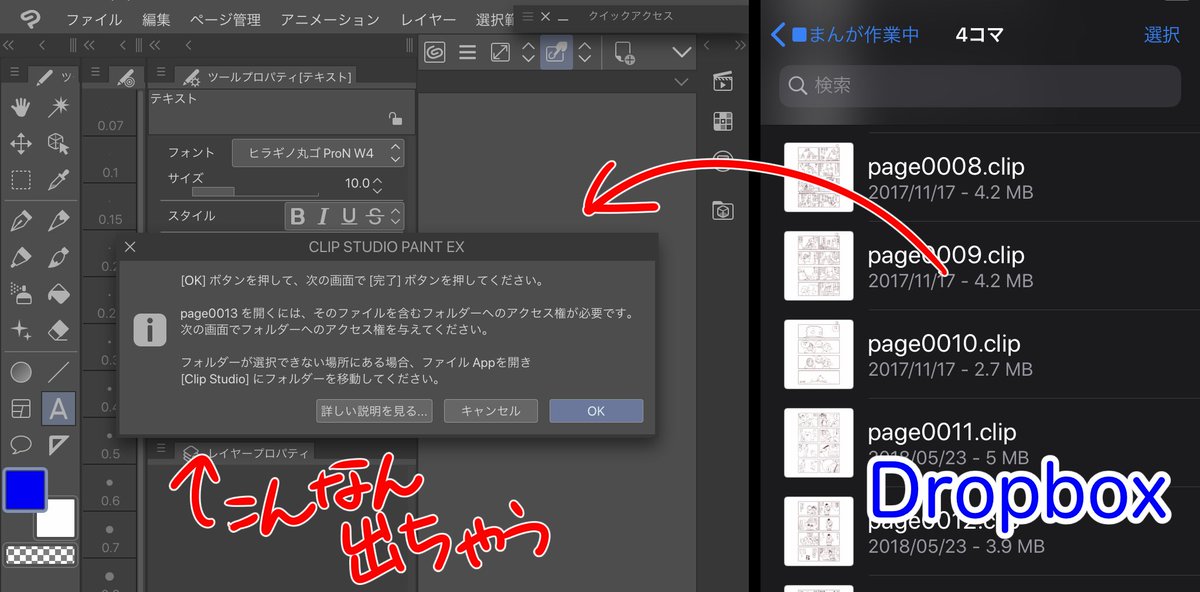Click the new page plus icon
The height and width of the screenshot is (592, 1200).
[x=625, y=53]
